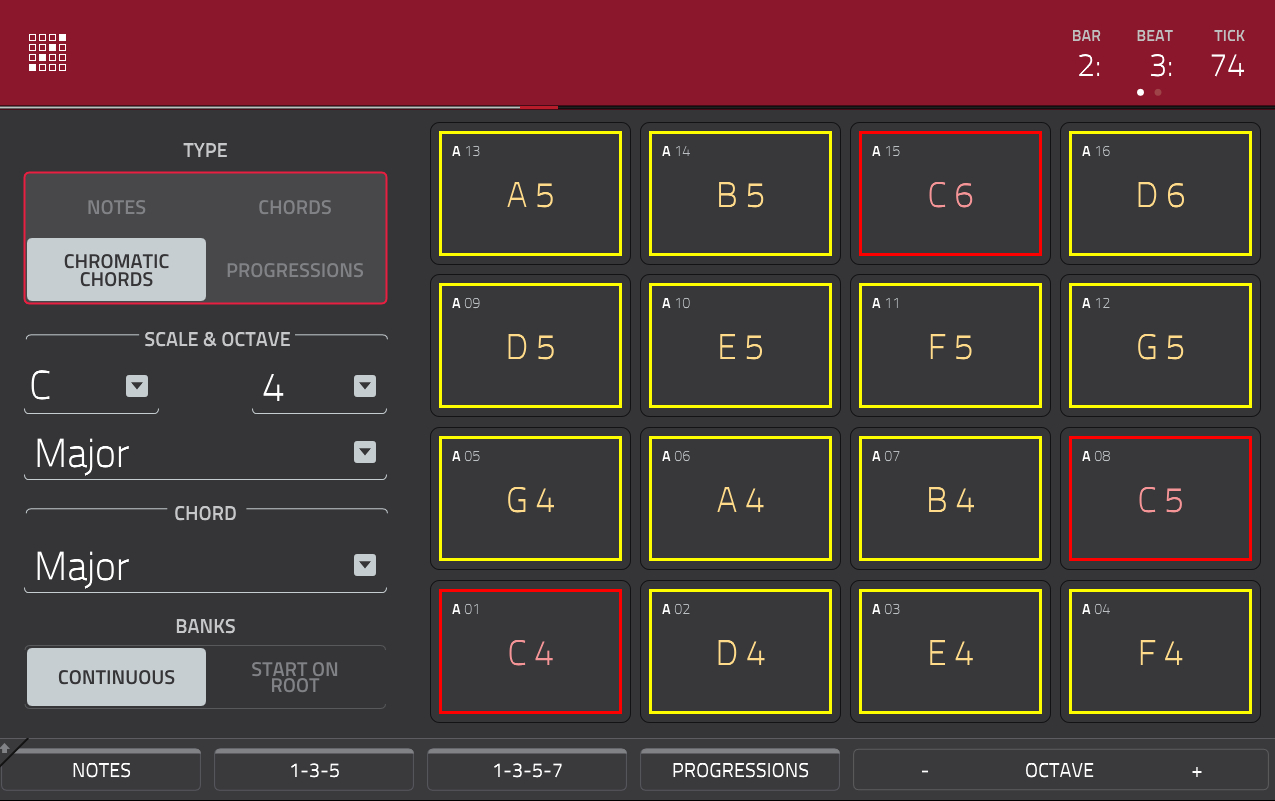Viewport: 1275px width, 801px height.
Task: Open the CHORD type dropdown
Action: pyautogui.click(x=364, y=565)
